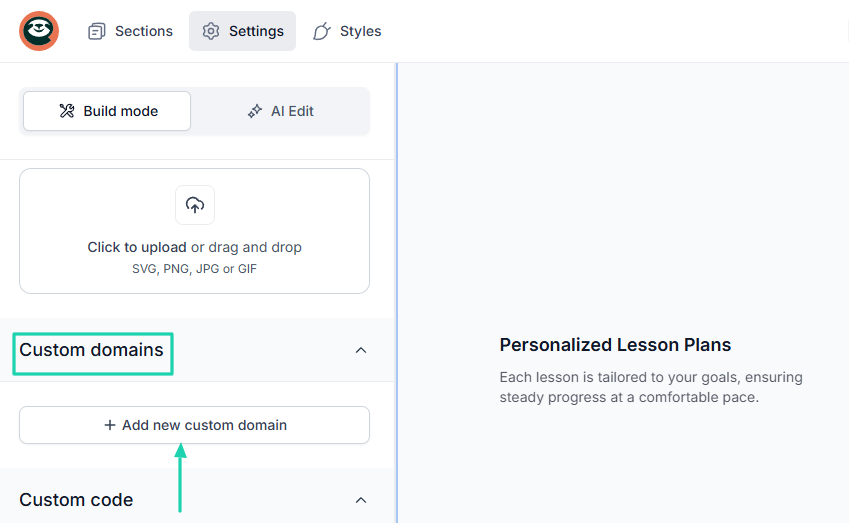849x523 pixels.
Task: Click the "Click to upload" link text
Action: pyautogui.click(x=137, y=247)
